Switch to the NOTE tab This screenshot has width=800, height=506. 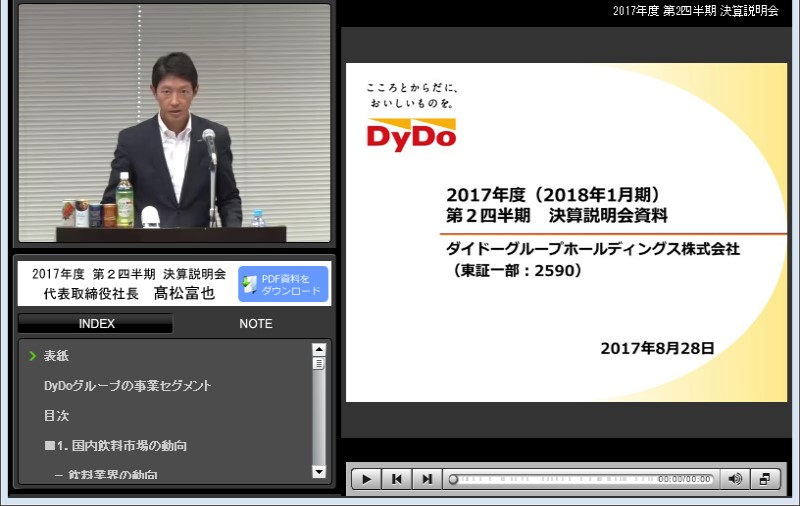(256, 324)
